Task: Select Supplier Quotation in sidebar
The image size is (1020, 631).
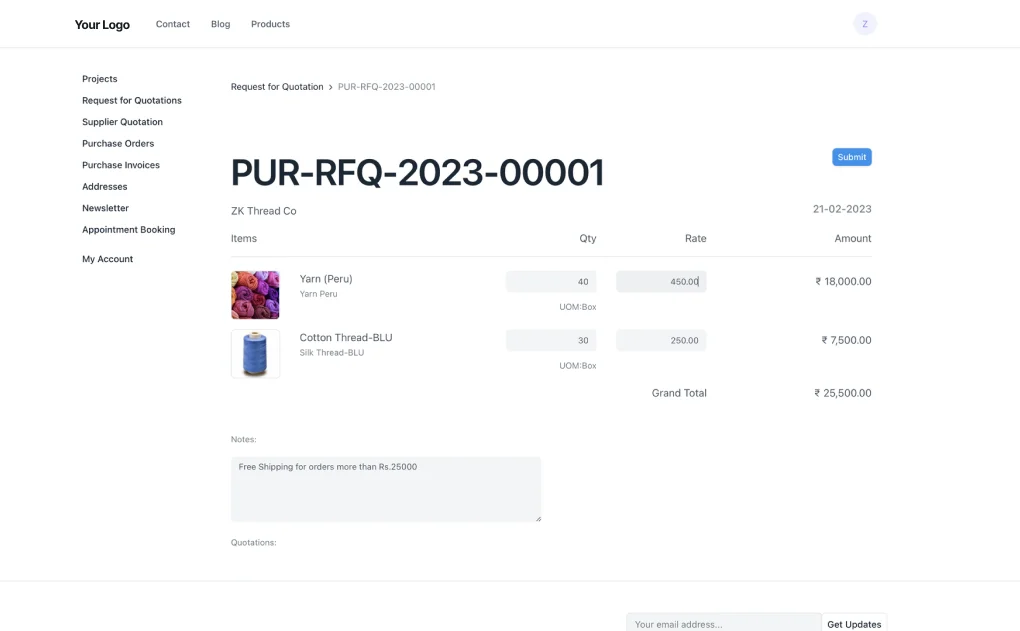Action: tap(122, 122)
